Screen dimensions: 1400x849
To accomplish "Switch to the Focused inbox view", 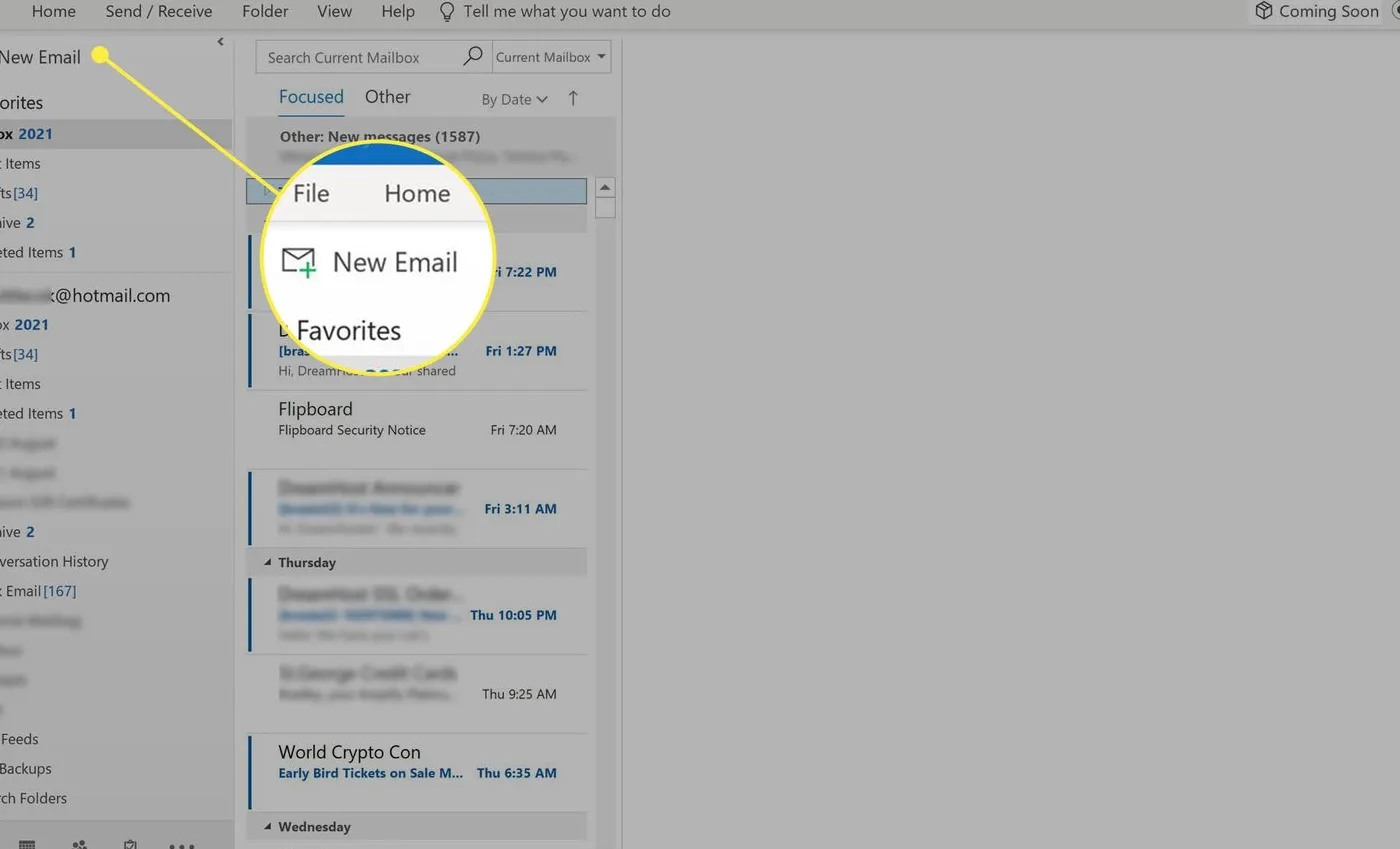I will [311, 96].
